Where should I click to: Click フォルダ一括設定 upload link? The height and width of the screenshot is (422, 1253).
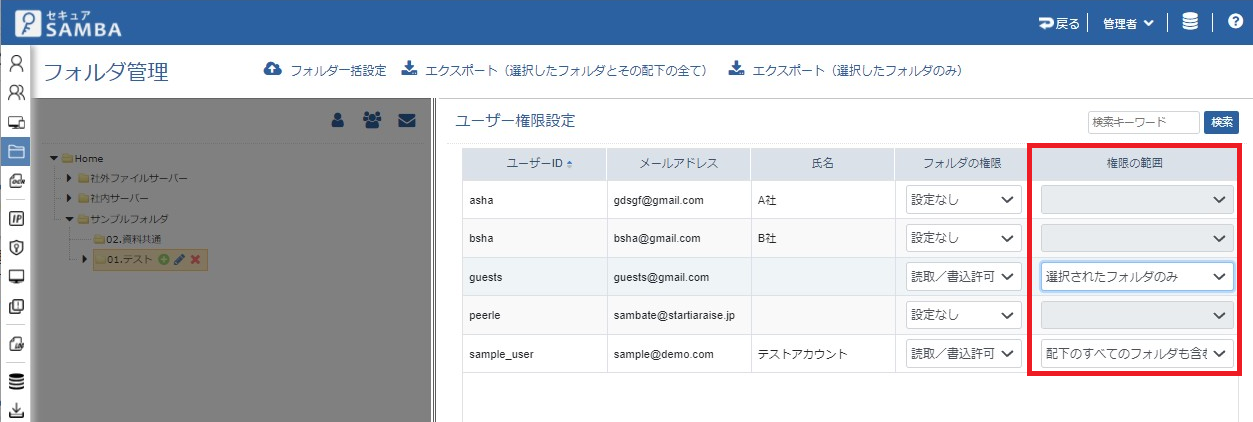325,70
